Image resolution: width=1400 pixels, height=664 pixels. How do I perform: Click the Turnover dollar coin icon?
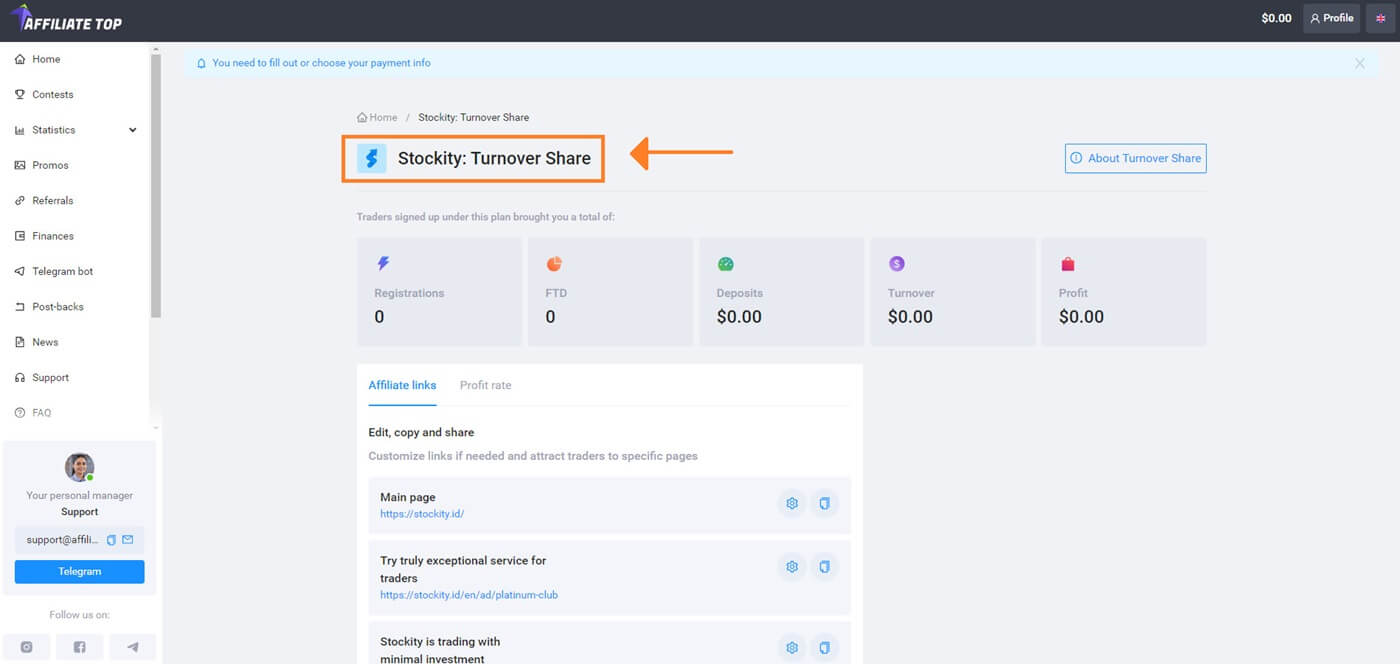[897, 264]
